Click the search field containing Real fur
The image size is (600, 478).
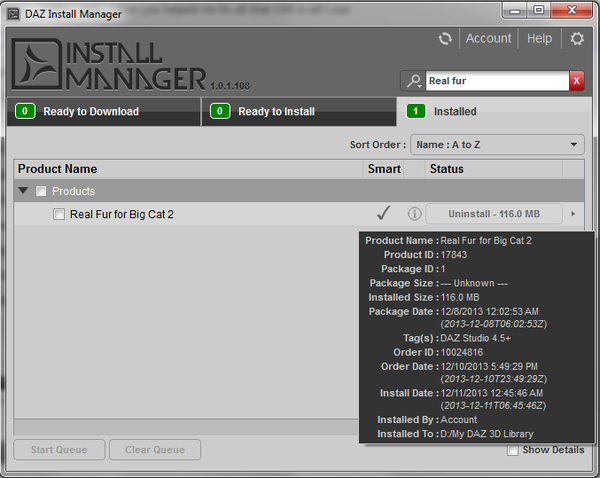pyautogui.click(x=497, y=81)
